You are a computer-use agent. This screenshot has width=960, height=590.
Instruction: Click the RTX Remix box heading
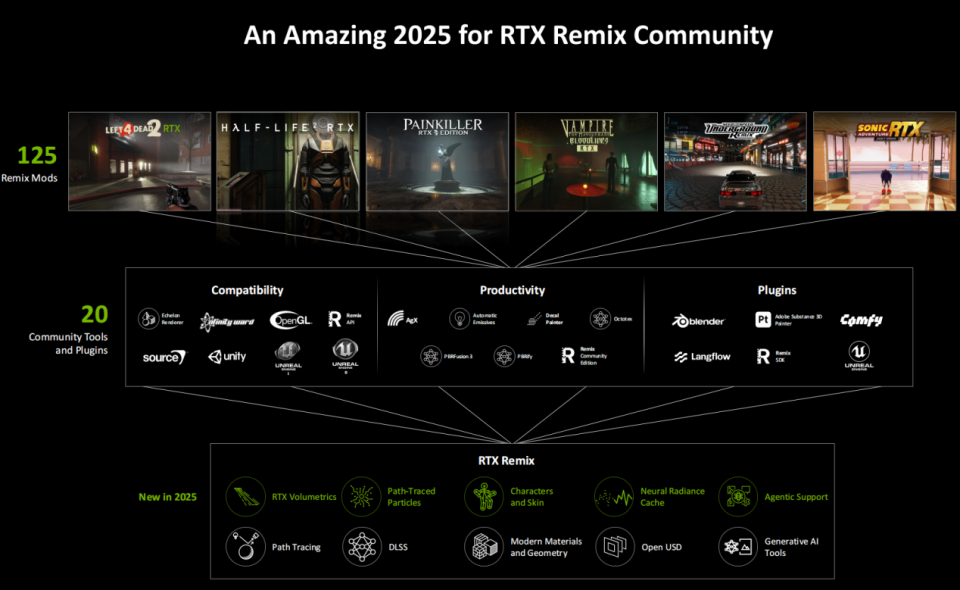coord(506,460)
